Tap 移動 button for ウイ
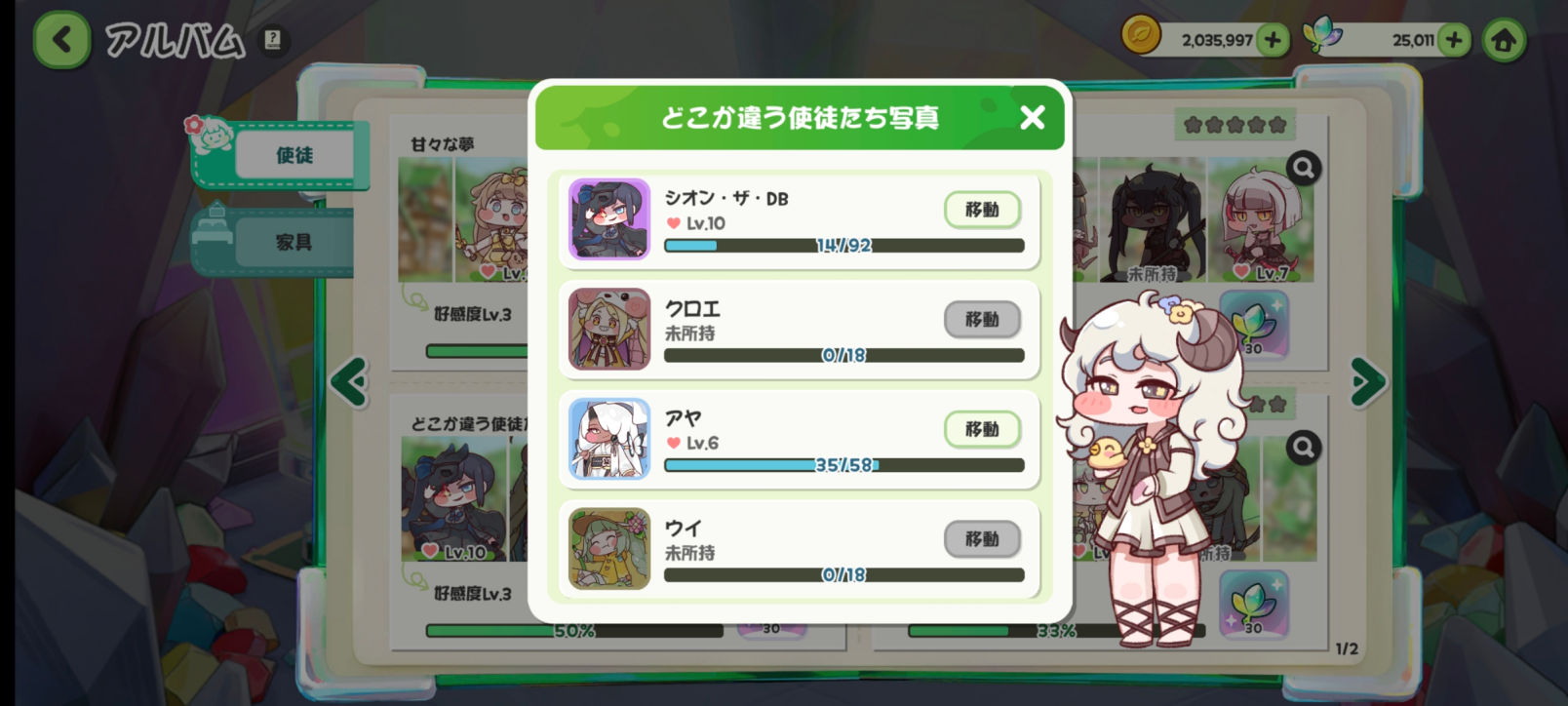1568x706 pixels. [x=982, y=539]
